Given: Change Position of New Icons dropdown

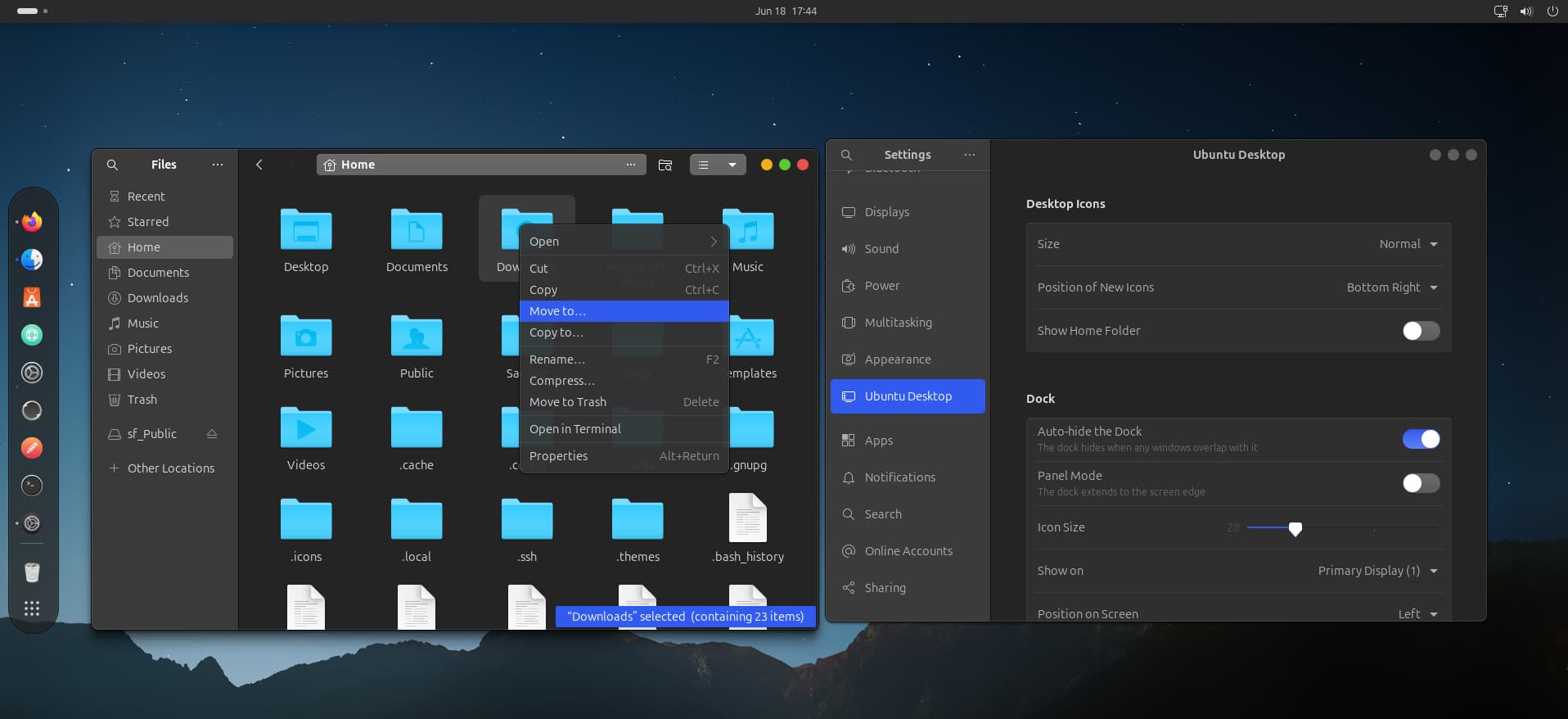Looking at the screenshot, I should (1392, 287).
